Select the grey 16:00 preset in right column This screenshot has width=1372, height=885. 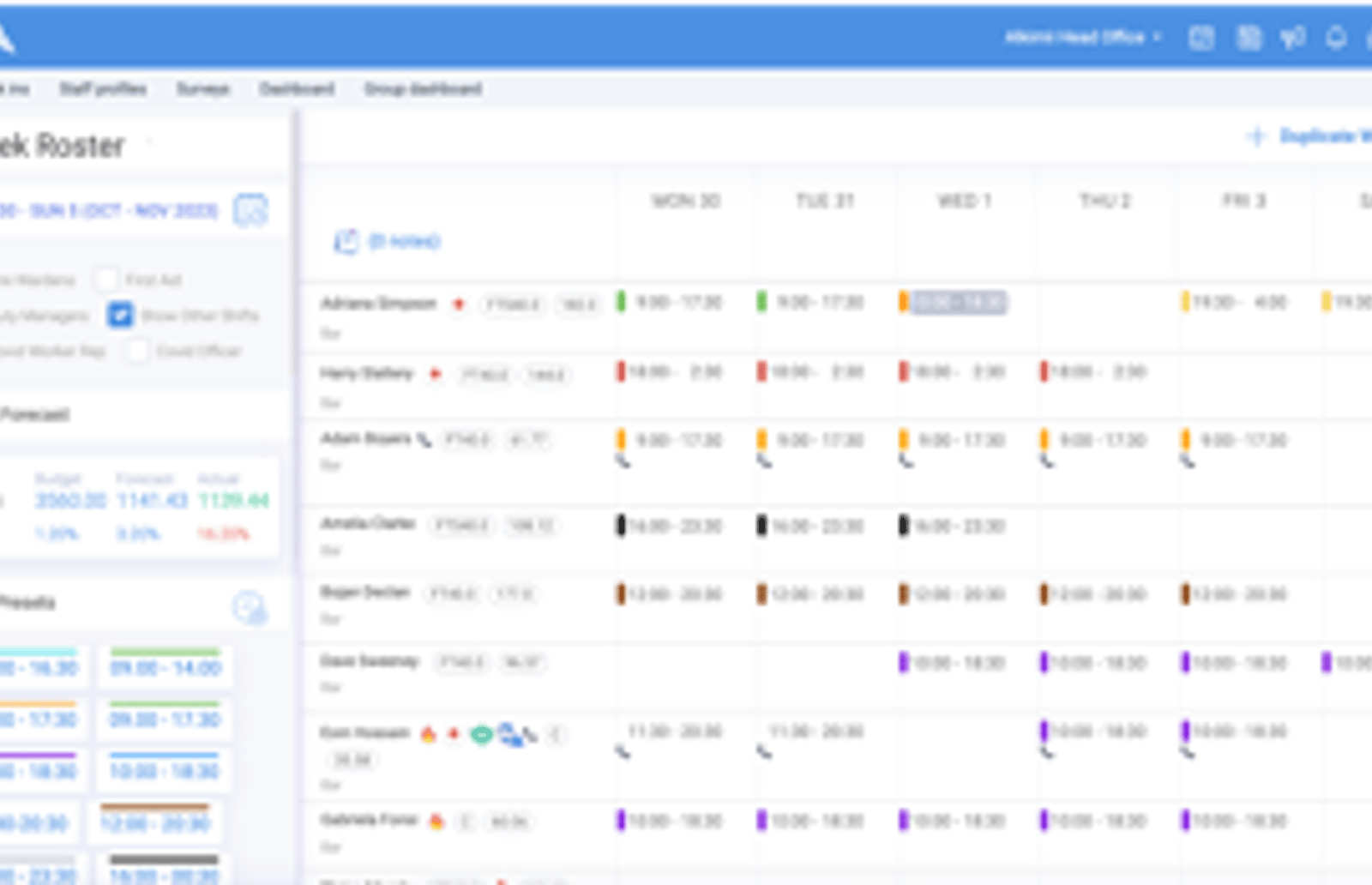tap(164, 870)
